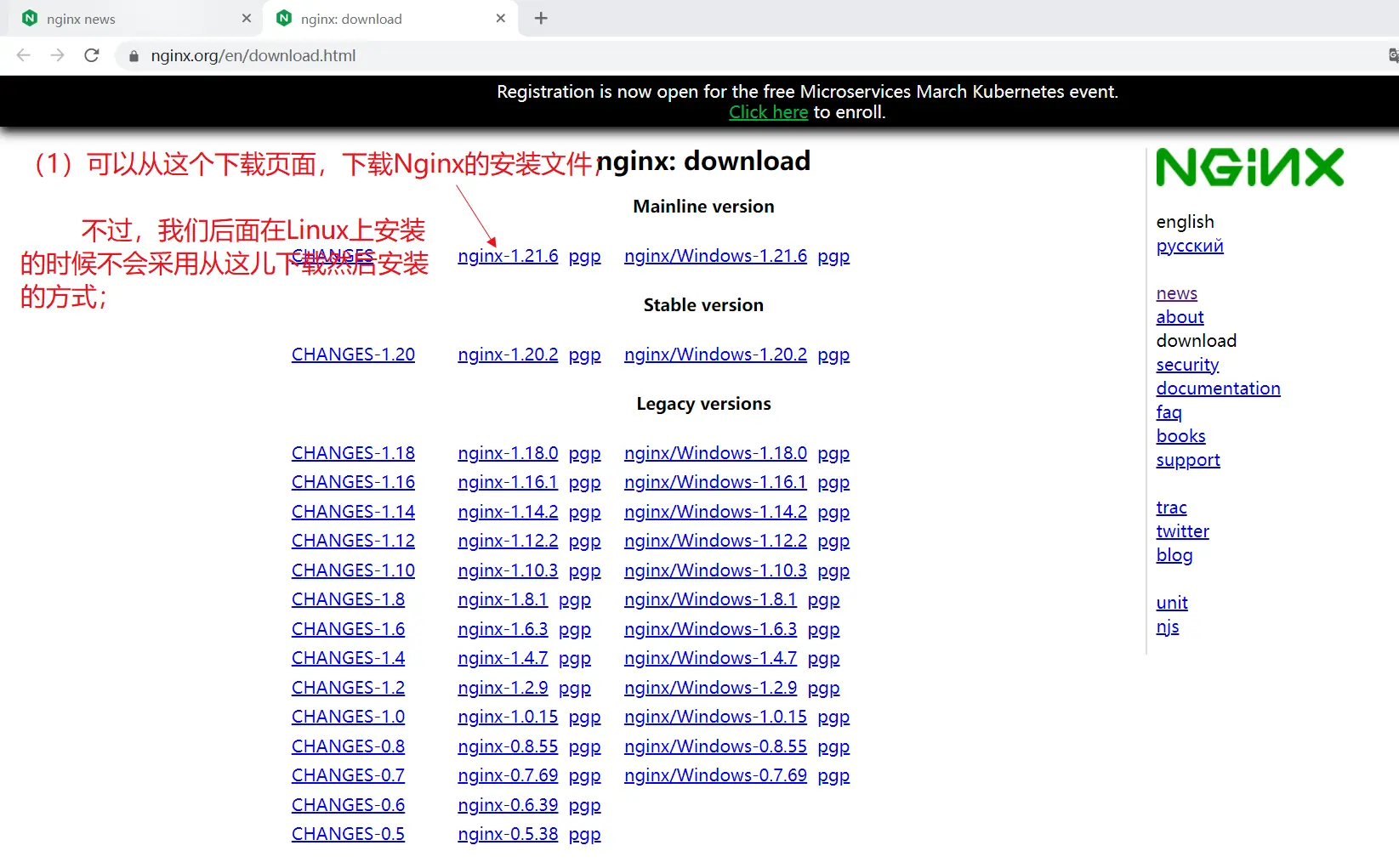This screenshot has height=868, width=1399.
Task: Go to the security page
Action: tap(1187, 365)
